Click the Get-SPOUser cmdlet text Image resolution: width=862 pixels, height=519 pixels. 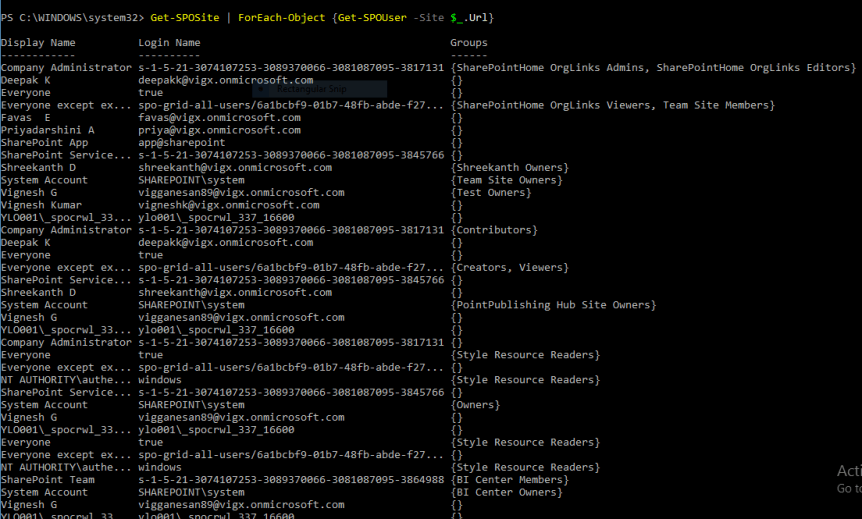(375, 18)
